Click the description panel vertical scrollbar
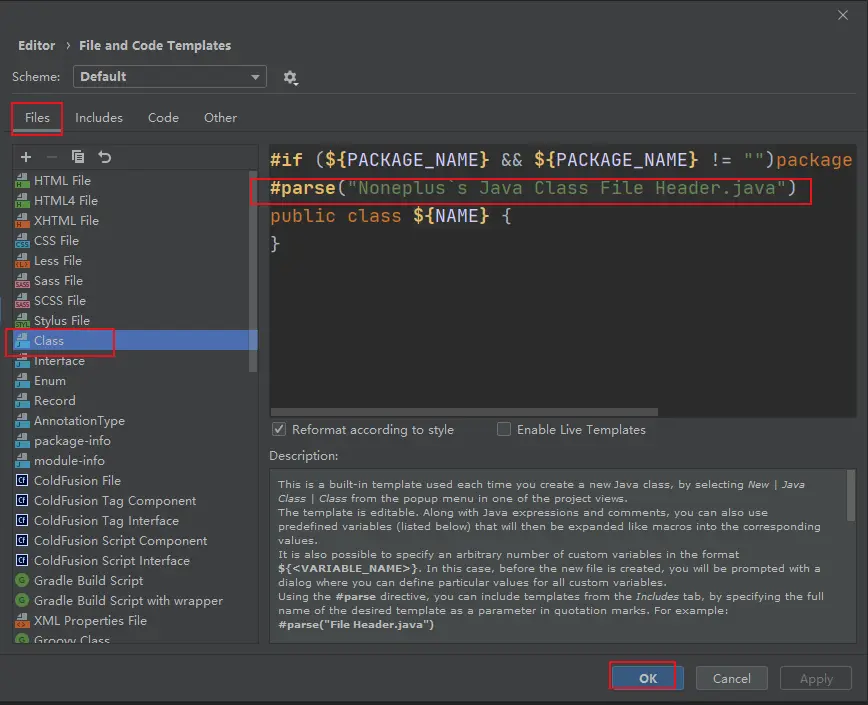Image resolution: width=868 pixels, height=705 pixels. click(x=851, y=496)
